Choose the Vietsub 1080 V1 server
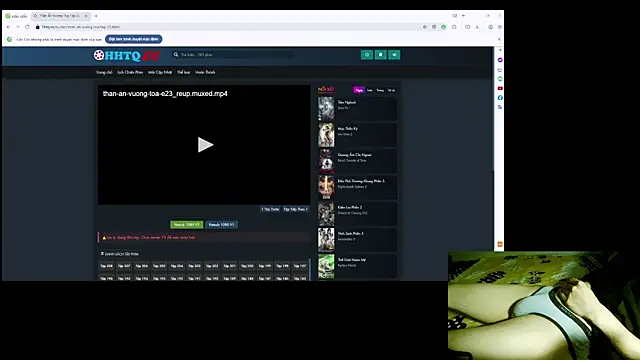The width and height of the screenshot is (640, 360). [x=222, y=224]
